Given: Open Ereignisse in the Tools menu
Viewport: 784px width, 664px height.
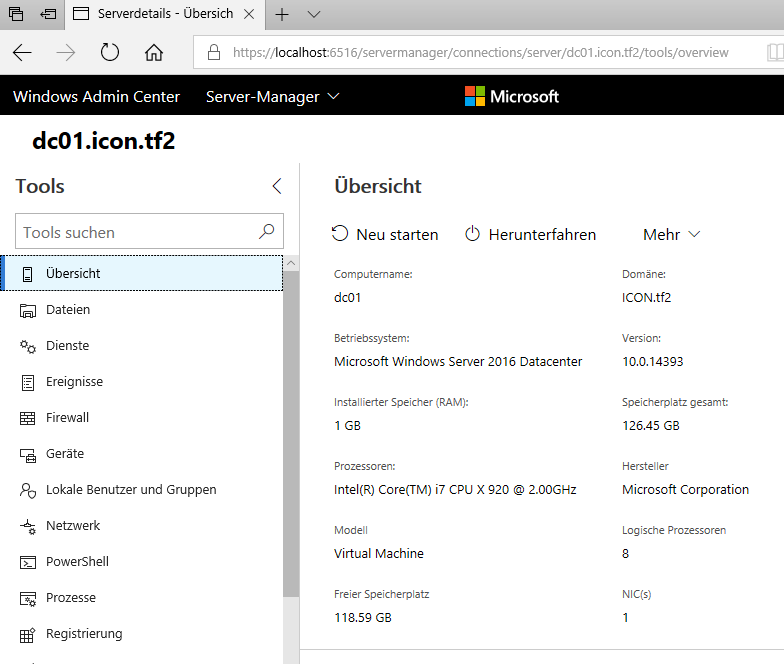Looking at the screenshot, I should (x=142, y=382).
